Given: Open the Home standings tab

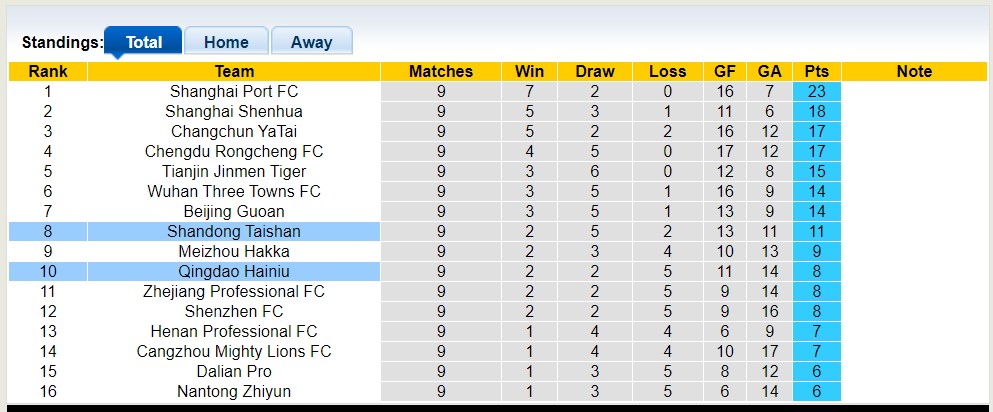Looking at the screenshot, I should coord(226,42).
